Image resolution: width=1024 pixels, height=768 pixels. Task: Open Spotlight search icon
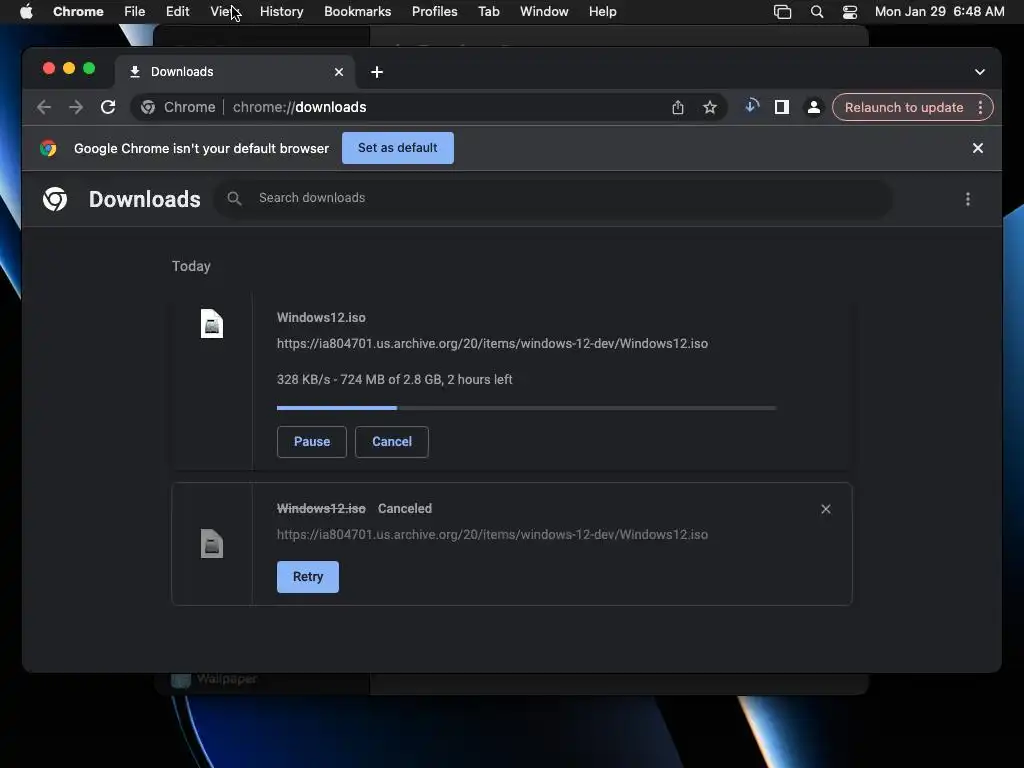pos(816,11)
